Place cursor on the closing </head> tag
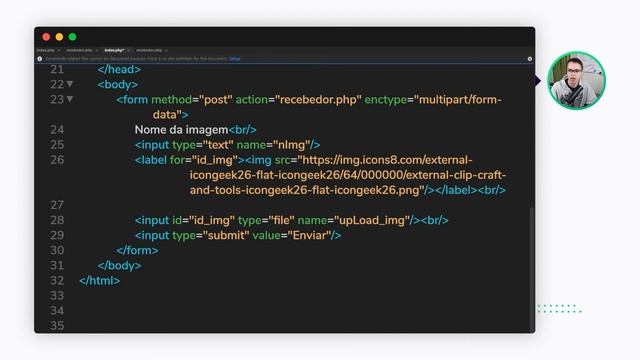 (x=119, y=69)
